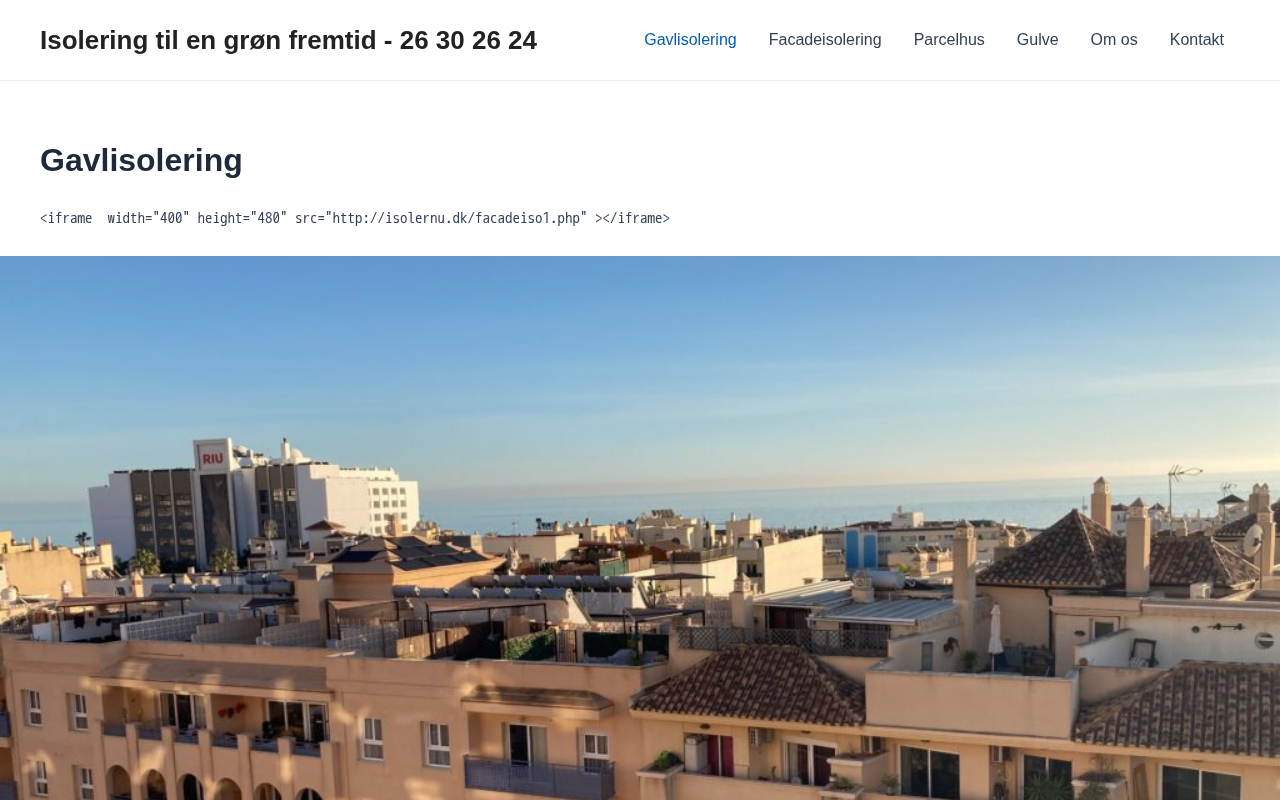Visit the Om os page

(x=1114, y=40)
